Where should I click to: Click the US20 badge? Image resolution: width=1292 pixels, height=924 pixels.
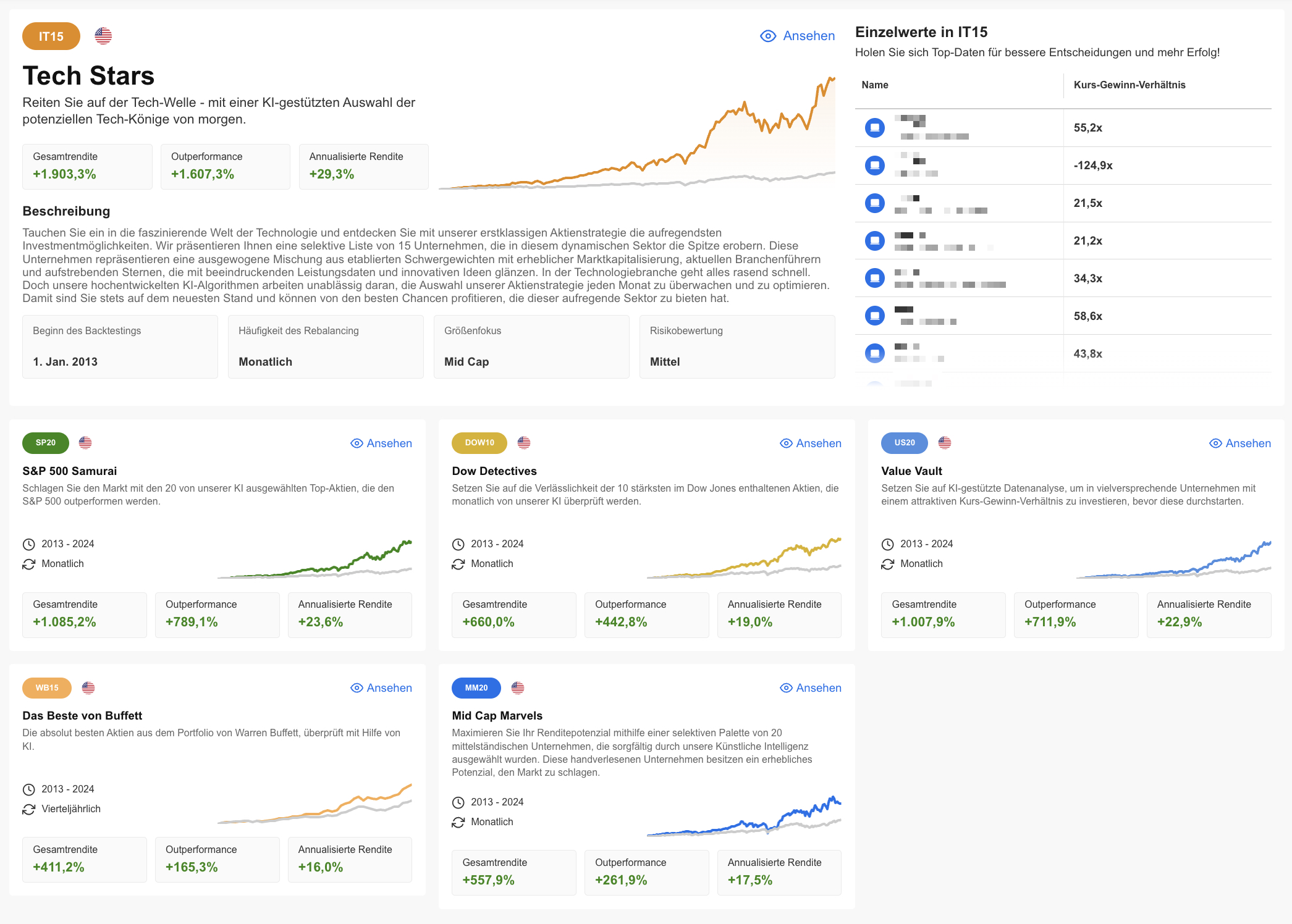pyautogui.click(x=905, y=443)
